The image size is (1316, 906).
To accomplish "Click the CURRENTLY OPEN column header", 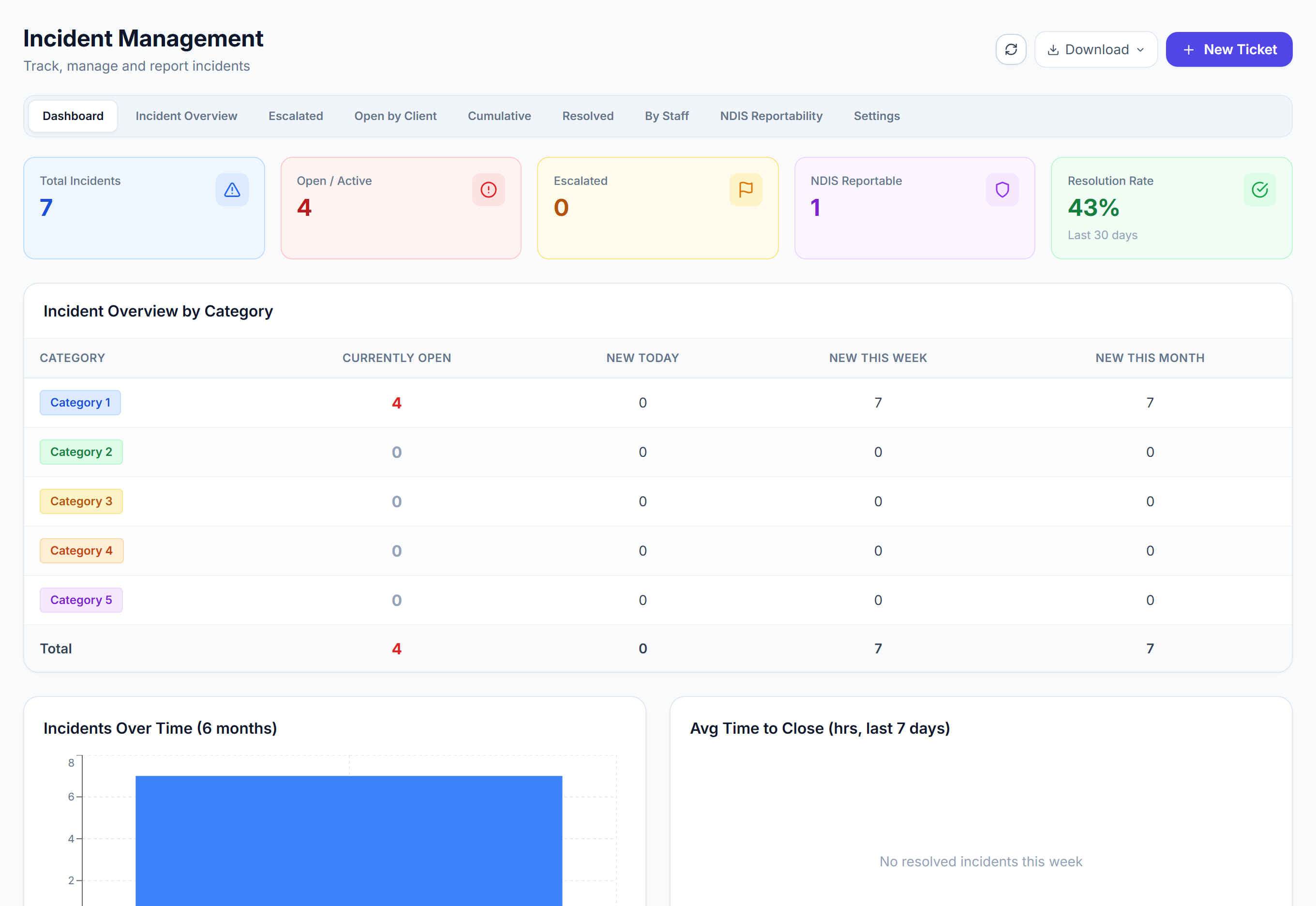I will 397,358.
